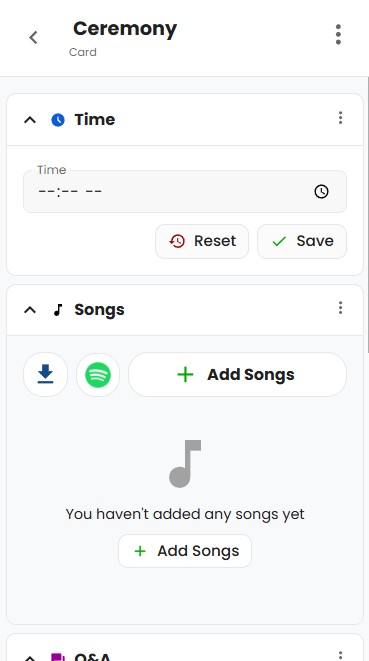Reset the time value
This screenshot has width=369, height=661.
tap(202, 241)
